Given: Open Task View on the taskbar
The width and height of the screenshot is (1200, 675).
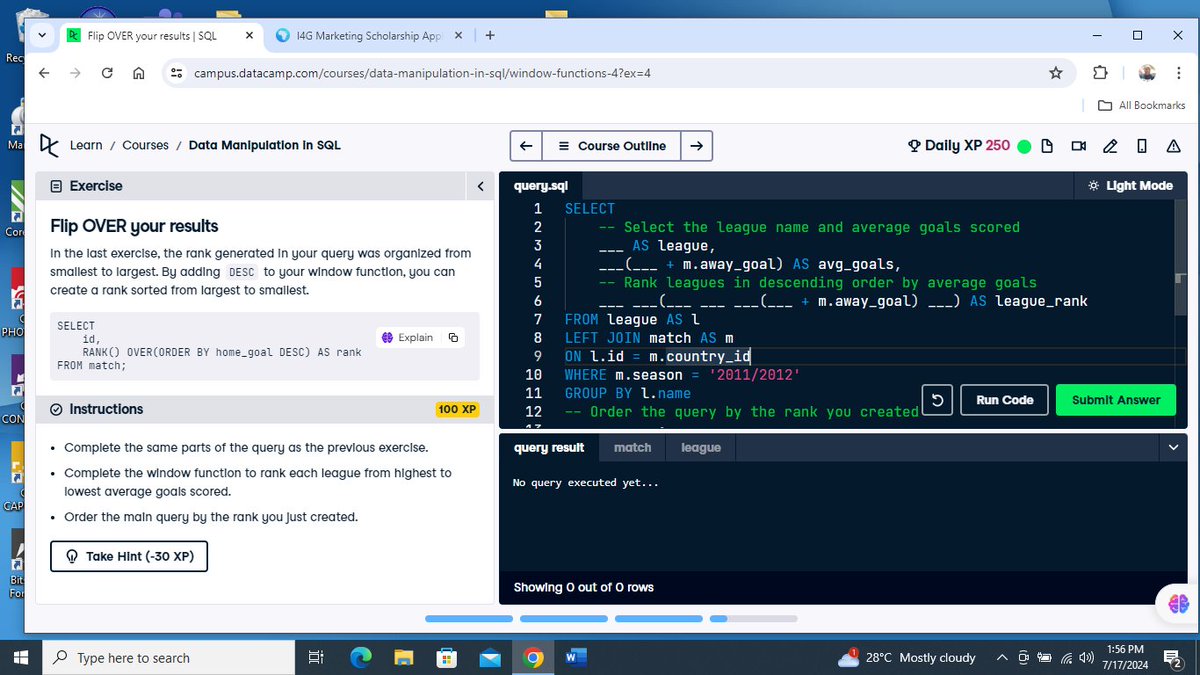Looking at the screenshot, I should 316,657.
